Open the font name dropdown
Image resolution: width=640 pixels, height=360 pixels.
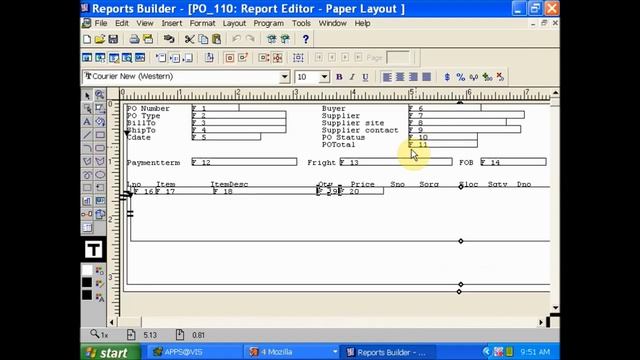click(284, 77)
